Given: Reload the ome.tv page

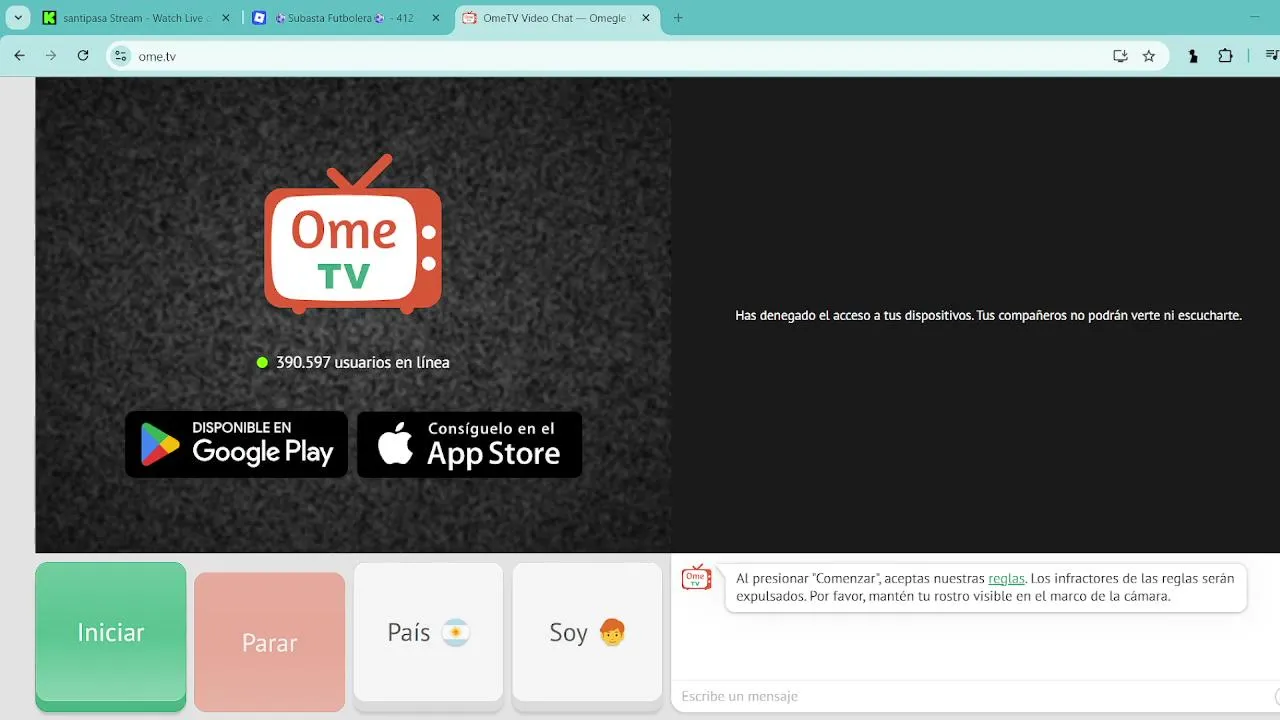Looking at the screenshot, I should tap(83, 56).
